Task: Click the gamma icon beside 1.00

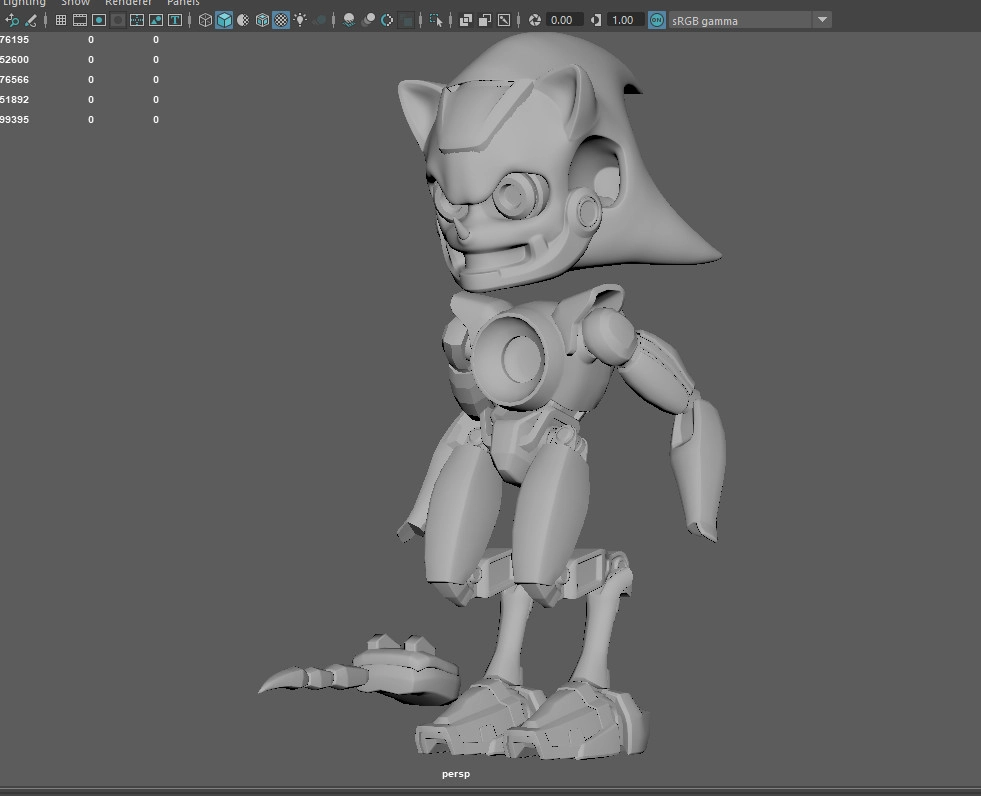Action: [x=597, y=20]
